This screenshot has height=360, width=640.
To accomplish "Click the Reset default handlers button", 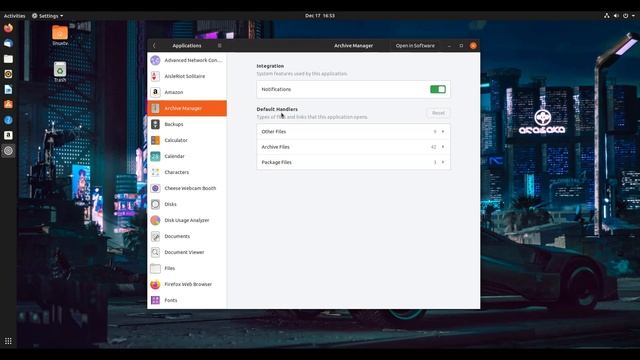I will click(x=438, y=113).
